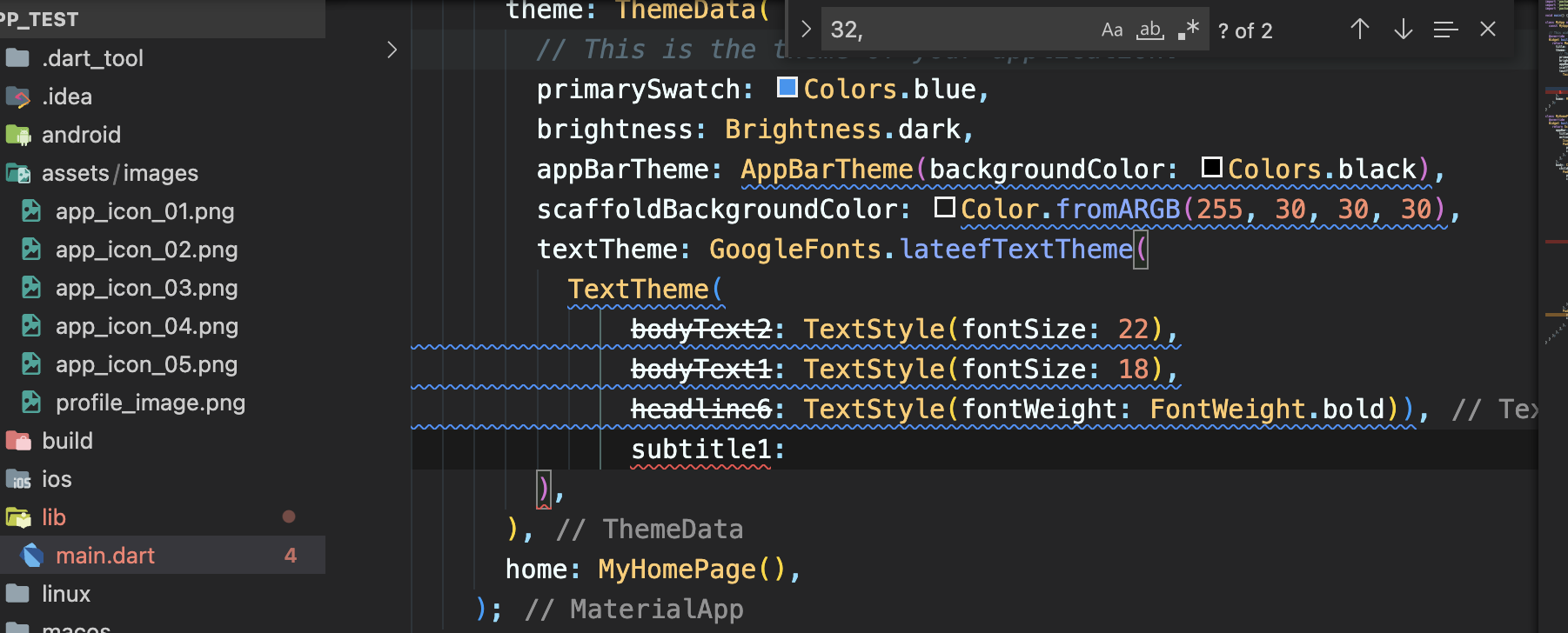Open the Color.fromARGB color swatch
Image resolution: width=1568 pixels, height=633 pixels.
click(x=945, y=207)
